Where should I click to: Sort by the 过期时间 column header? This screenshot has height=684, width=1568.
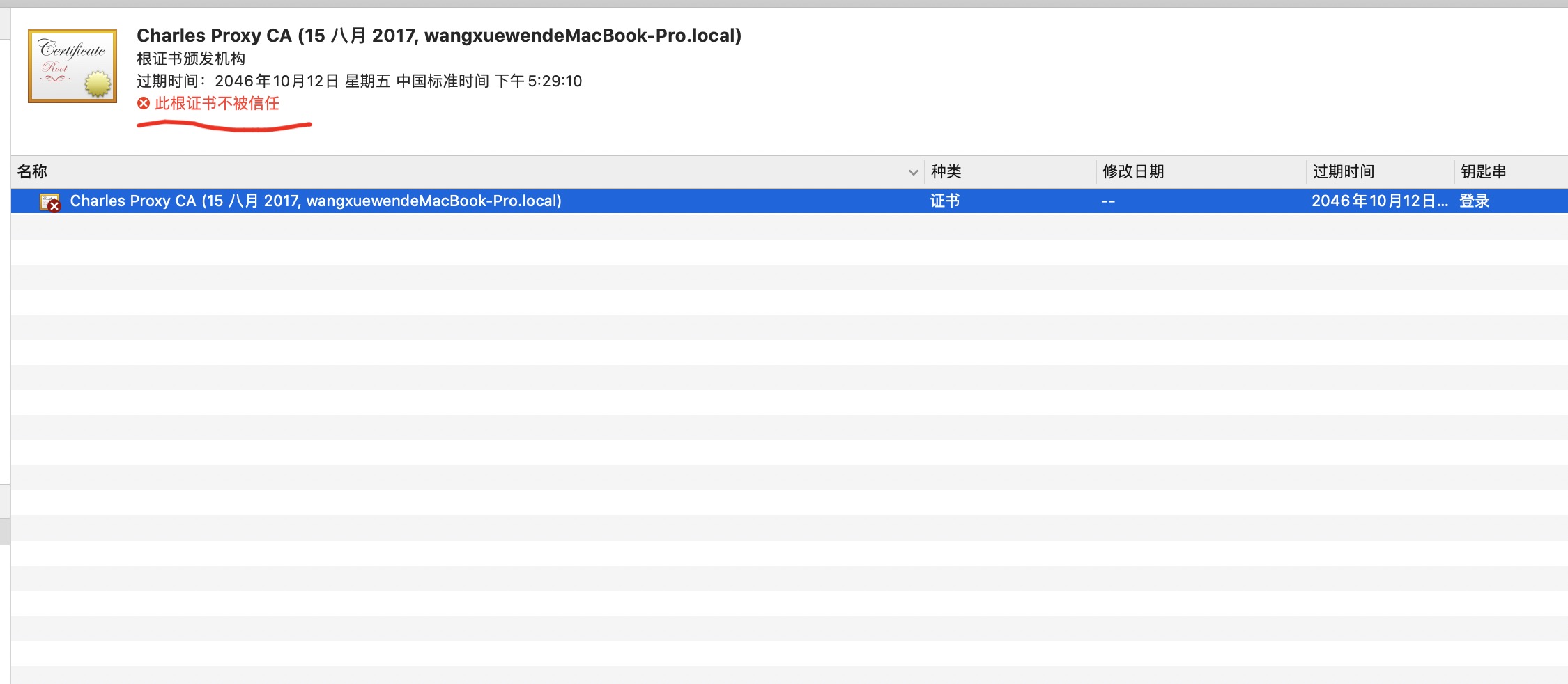tap(1344, 171)
